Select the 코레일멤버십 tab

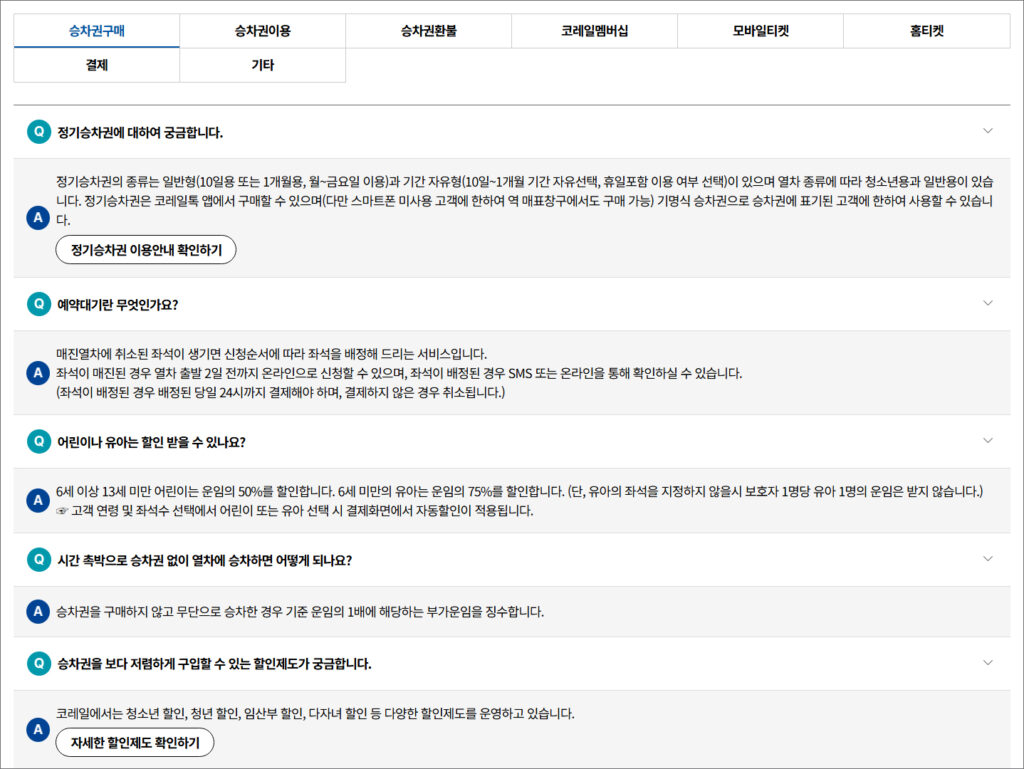594,31
